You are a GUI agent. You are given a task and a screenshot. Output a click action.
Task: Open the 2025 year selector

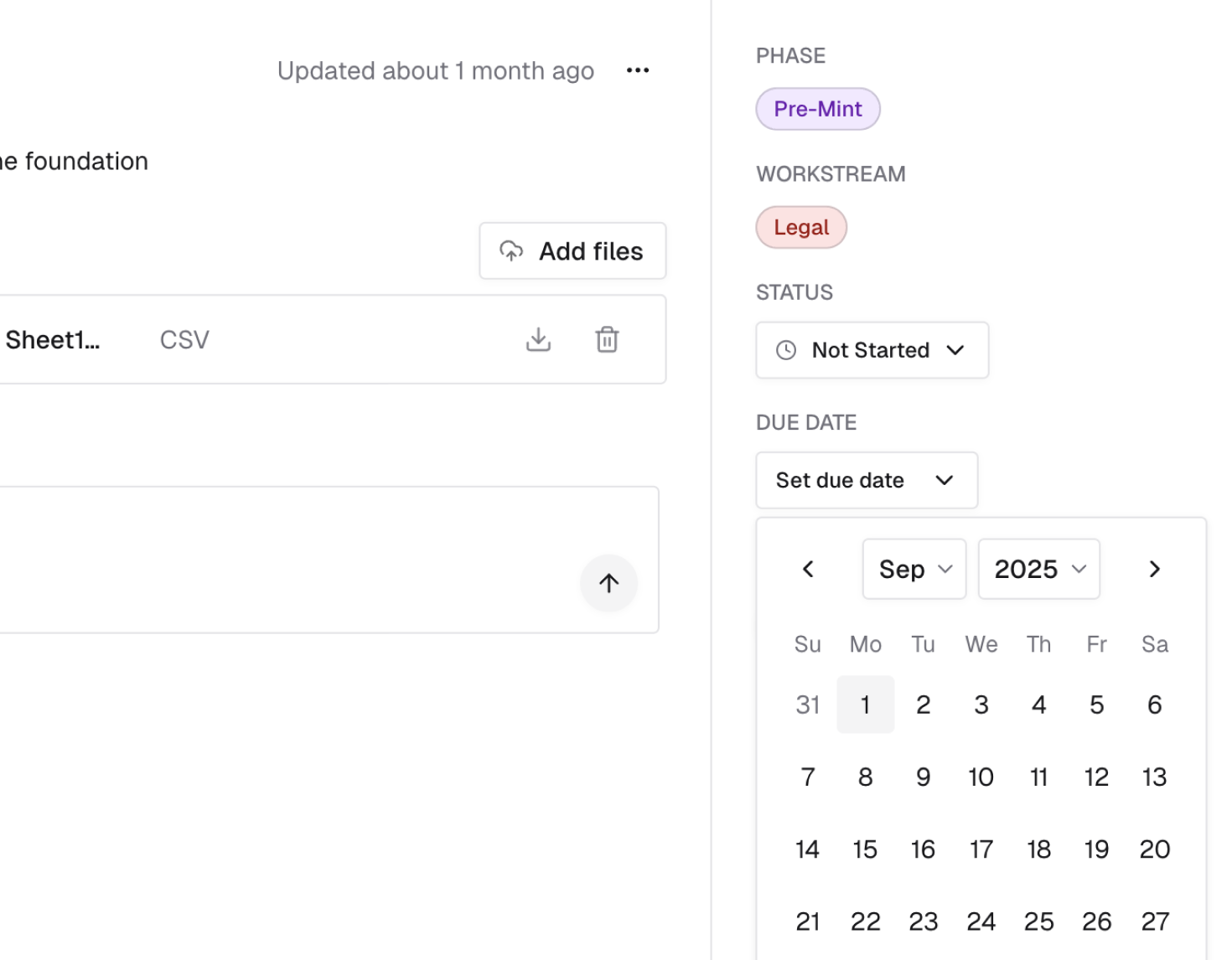[x=1038, y=569]
